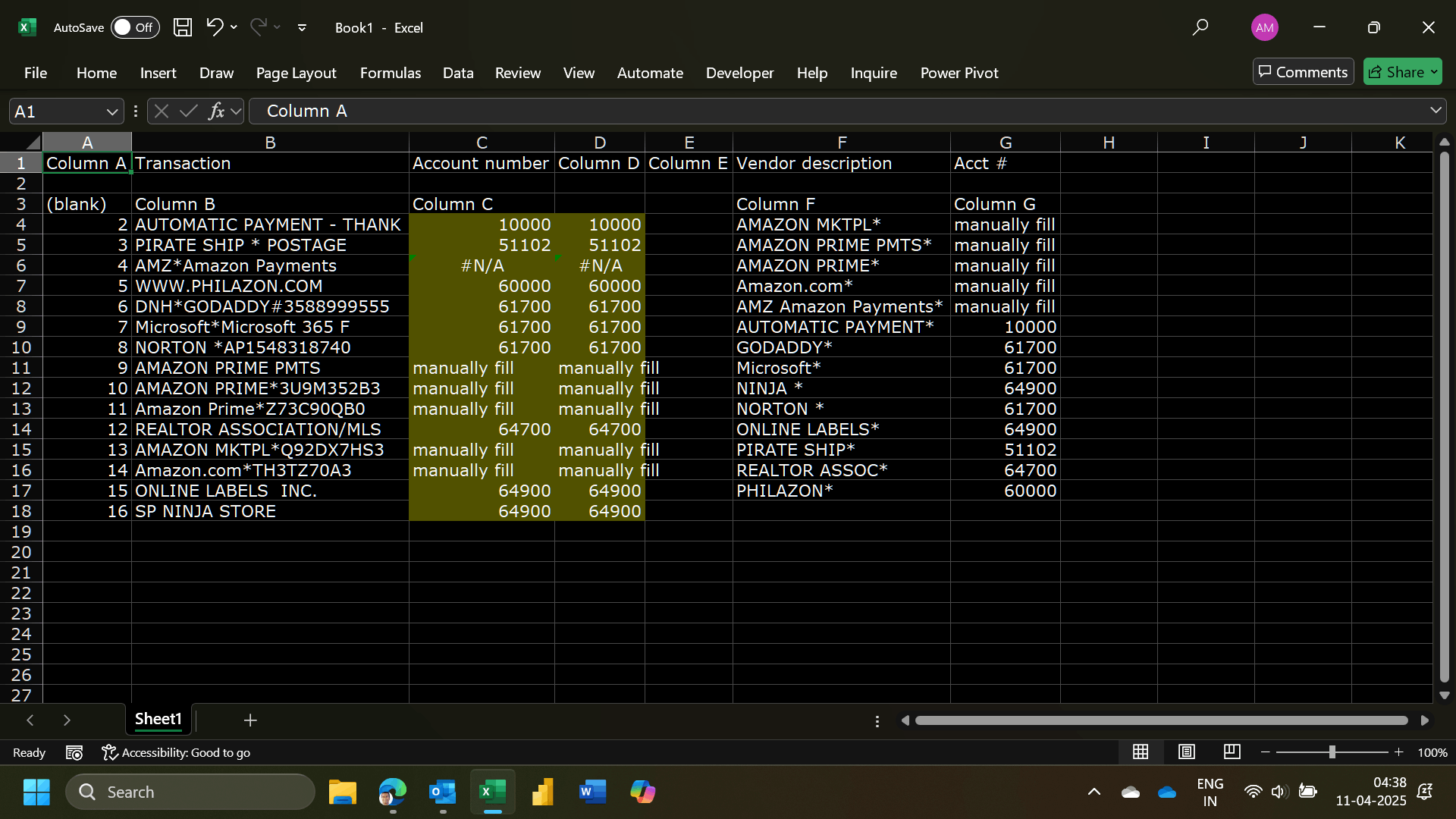1456x819 pixels.
Task: Open File Explorer from taskbar
Action: tap(343, 792)
